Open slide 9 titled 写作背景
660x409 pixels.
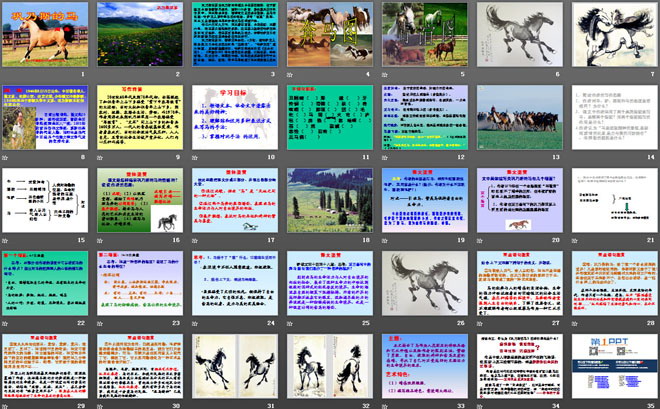click(139, 117)
